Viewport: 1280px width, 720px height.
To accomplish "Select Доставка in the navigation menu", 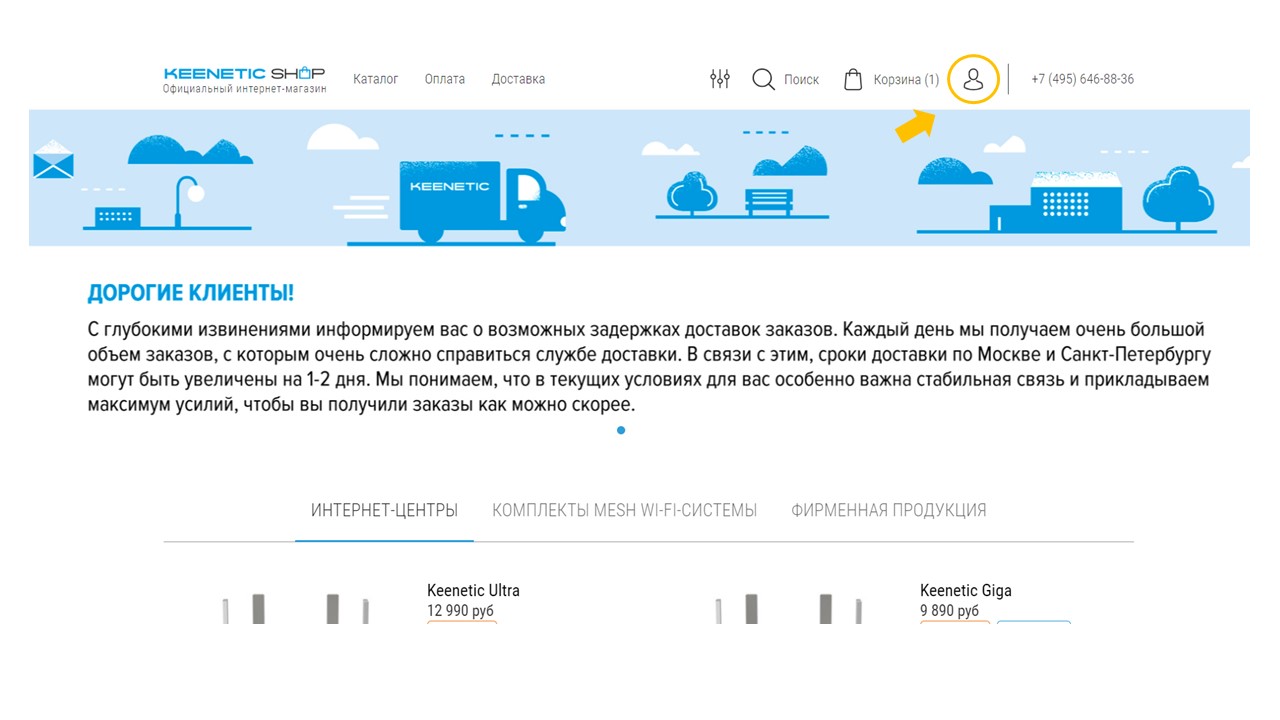I will click(x=518, y=78).
